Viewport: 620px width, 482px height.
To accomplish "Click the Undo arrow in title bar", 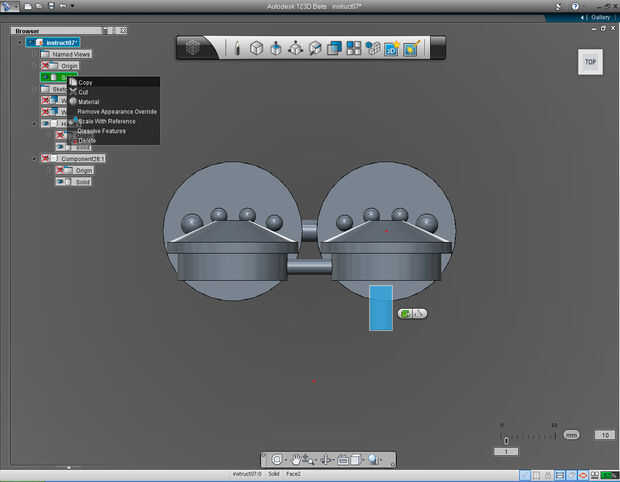I will 63,6.
